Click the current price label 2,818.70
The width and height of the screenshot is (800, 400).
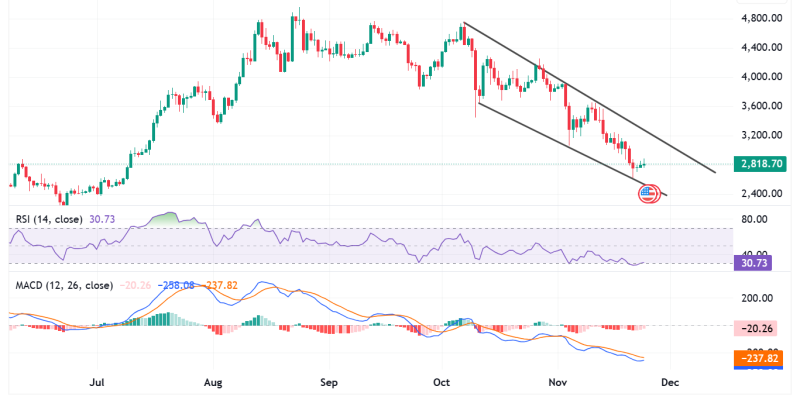758,163
